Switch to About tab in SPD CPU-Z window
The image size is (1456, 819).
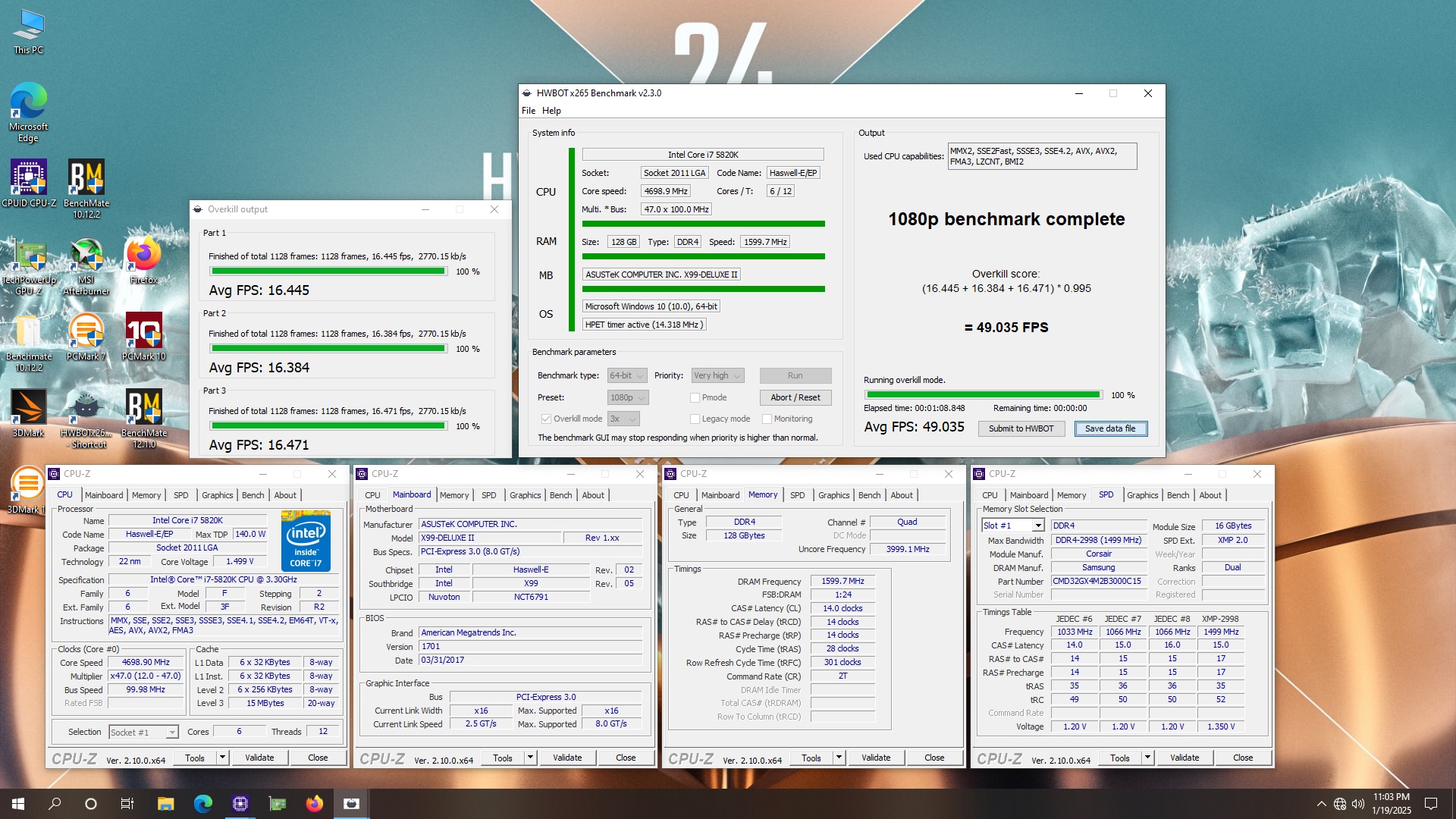1210,495
